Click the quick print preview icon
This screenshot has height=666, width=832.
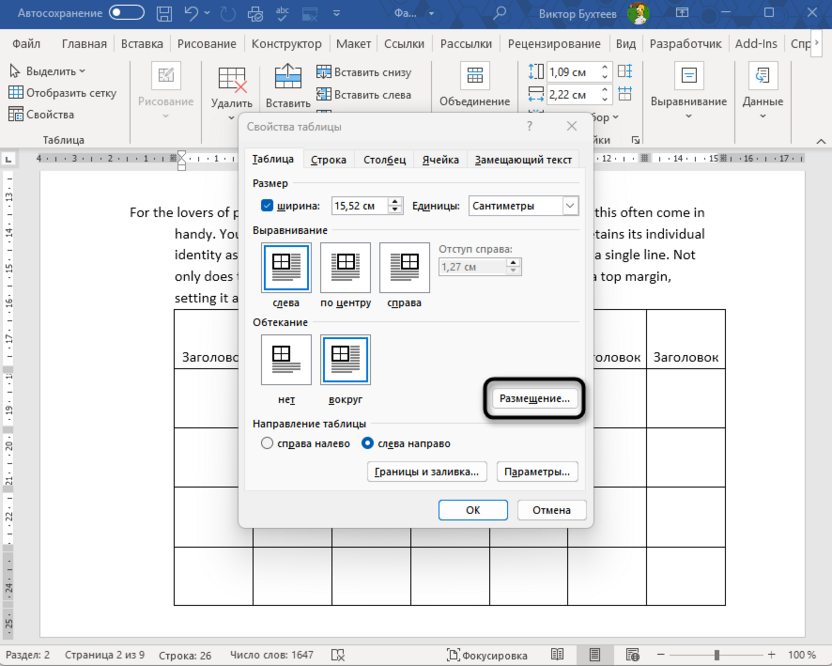coord(256,13)
